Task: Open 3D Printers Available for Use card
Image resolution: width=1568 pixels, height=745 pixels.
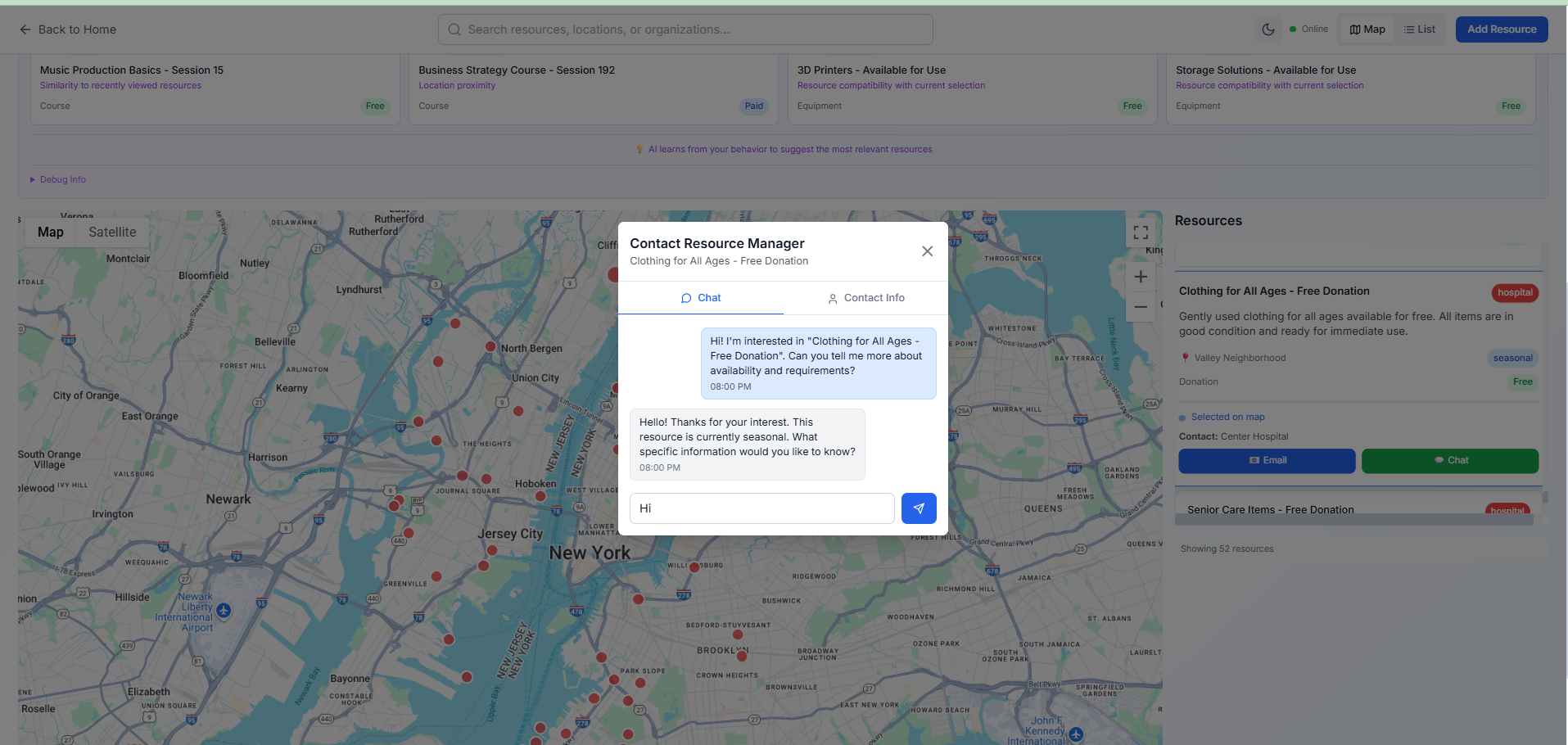Action: [x=973, y=89]
